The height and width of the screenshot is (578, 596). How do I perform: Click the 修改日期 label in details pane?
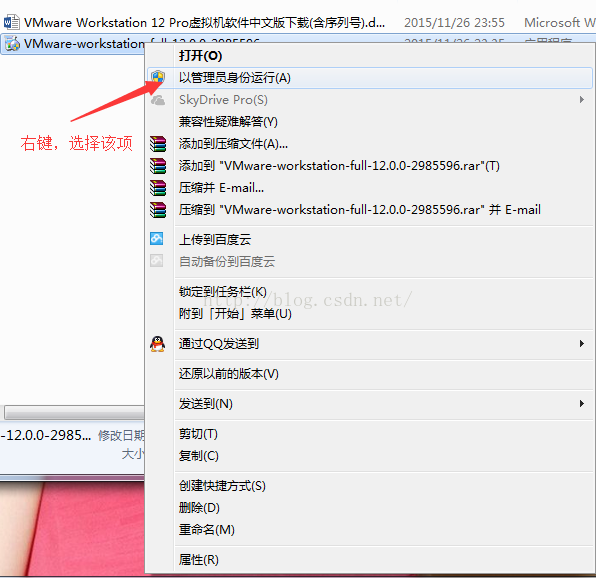coord(121,435)
